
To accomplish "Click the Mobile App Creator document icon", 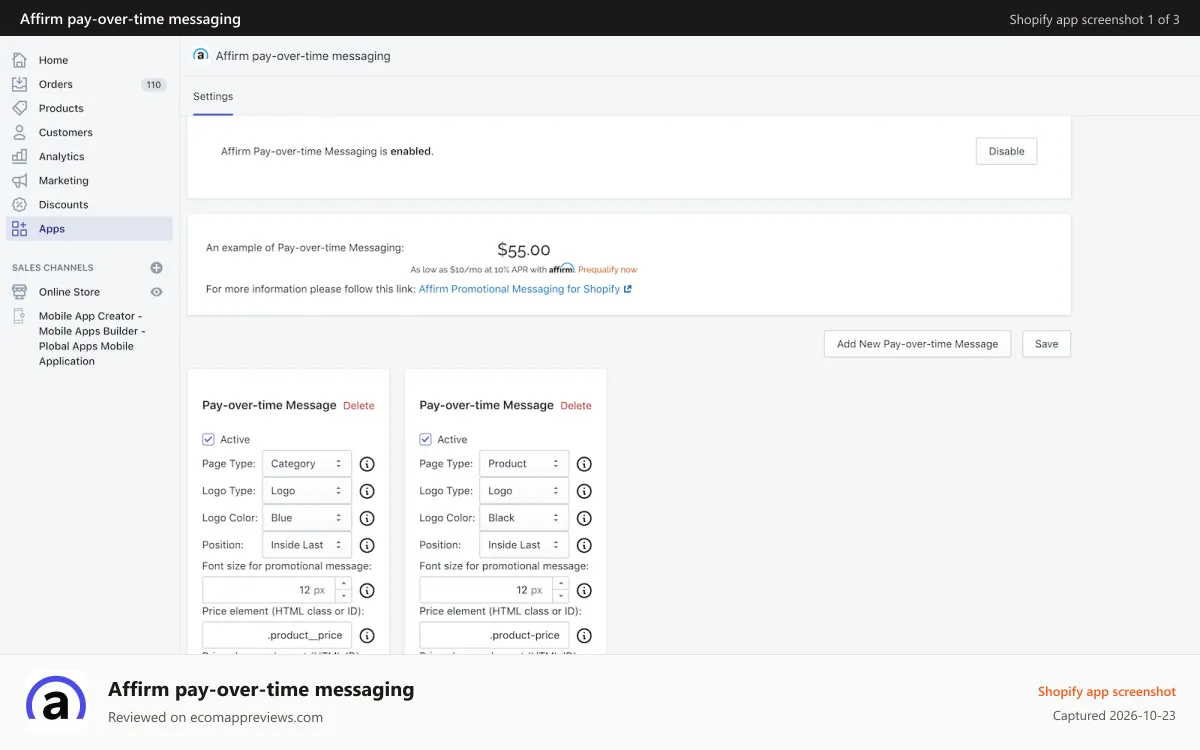I will [19, 316].
